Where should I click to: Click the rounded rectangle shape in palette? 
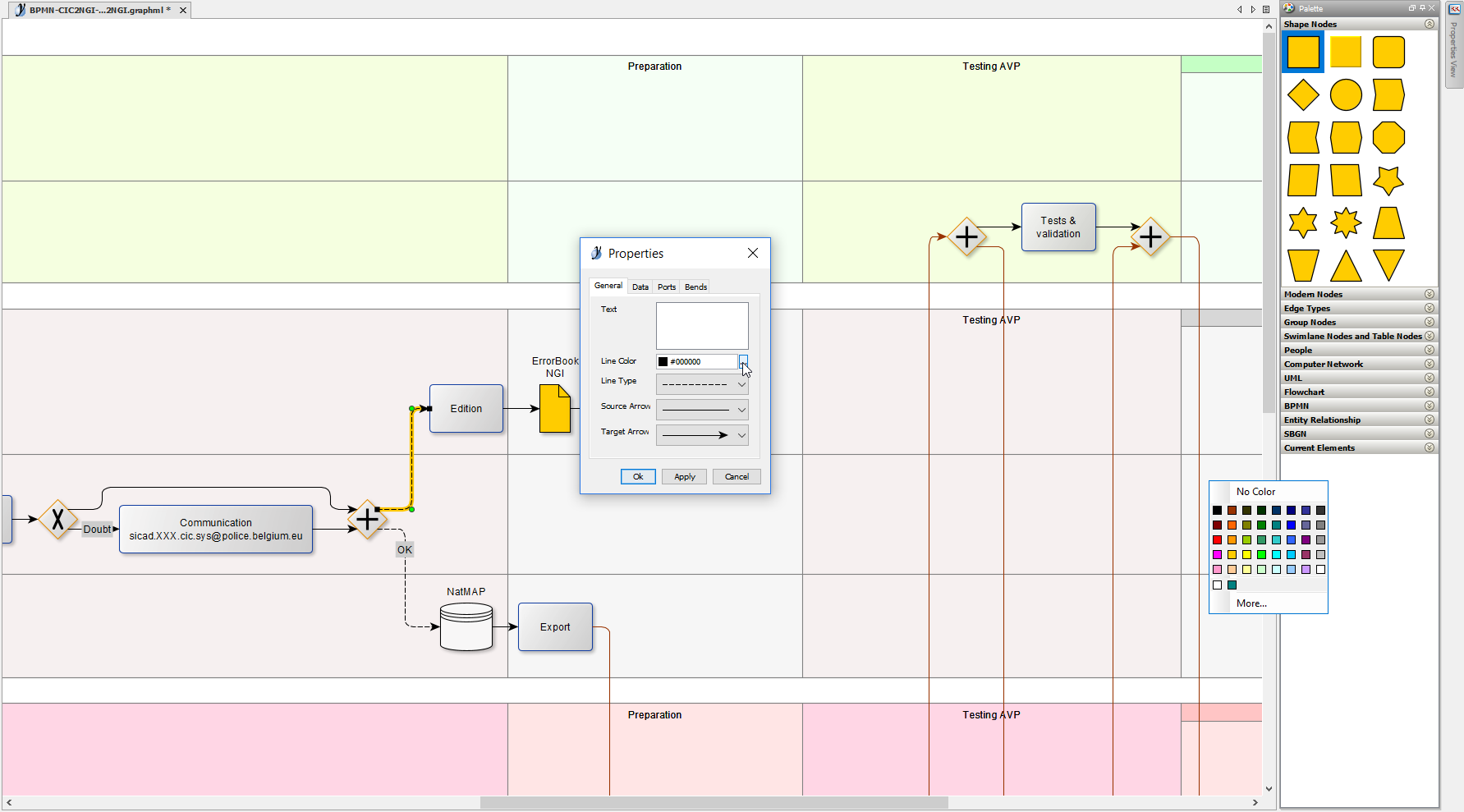tap(1388, 53)
